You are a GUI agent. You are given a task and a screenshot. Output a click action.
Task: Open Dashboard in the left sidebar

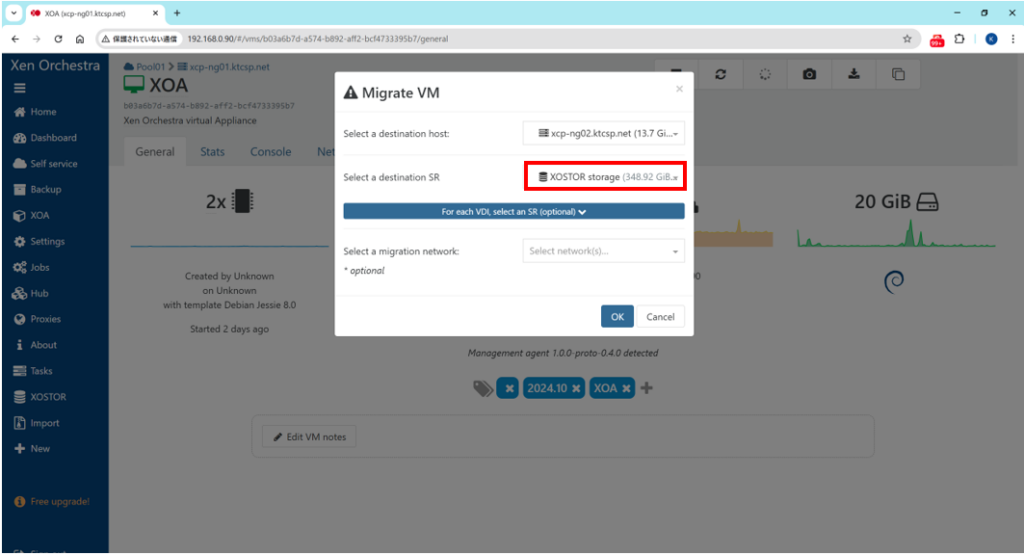(52, 138)
